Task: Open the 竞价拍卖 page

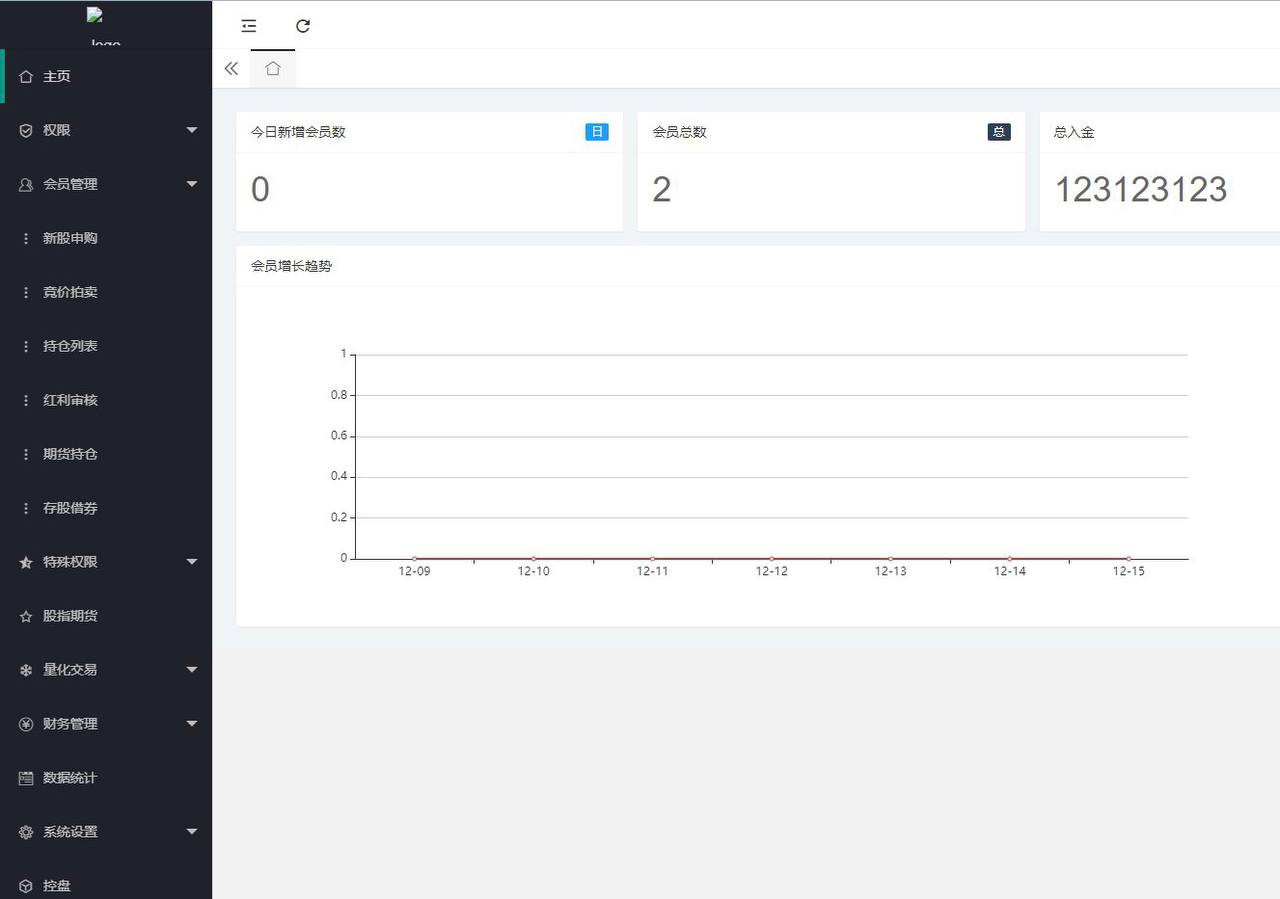Action: click(70, 292)
